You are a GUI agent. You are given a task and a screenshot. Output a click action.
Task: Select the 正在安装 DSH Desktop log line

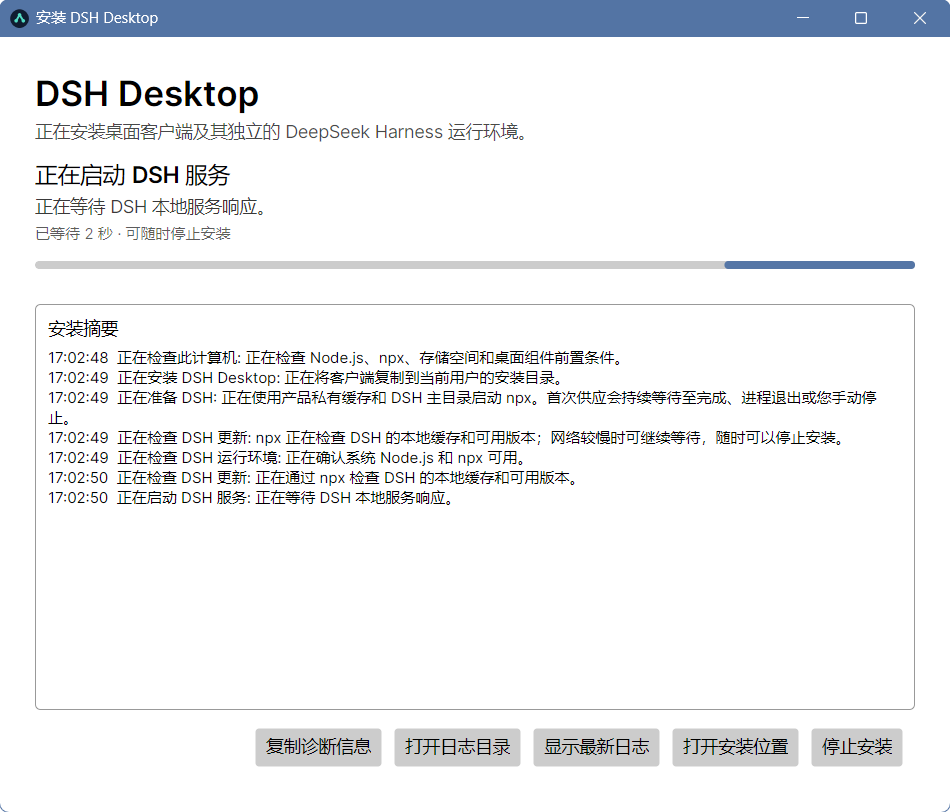coord(307,378)
